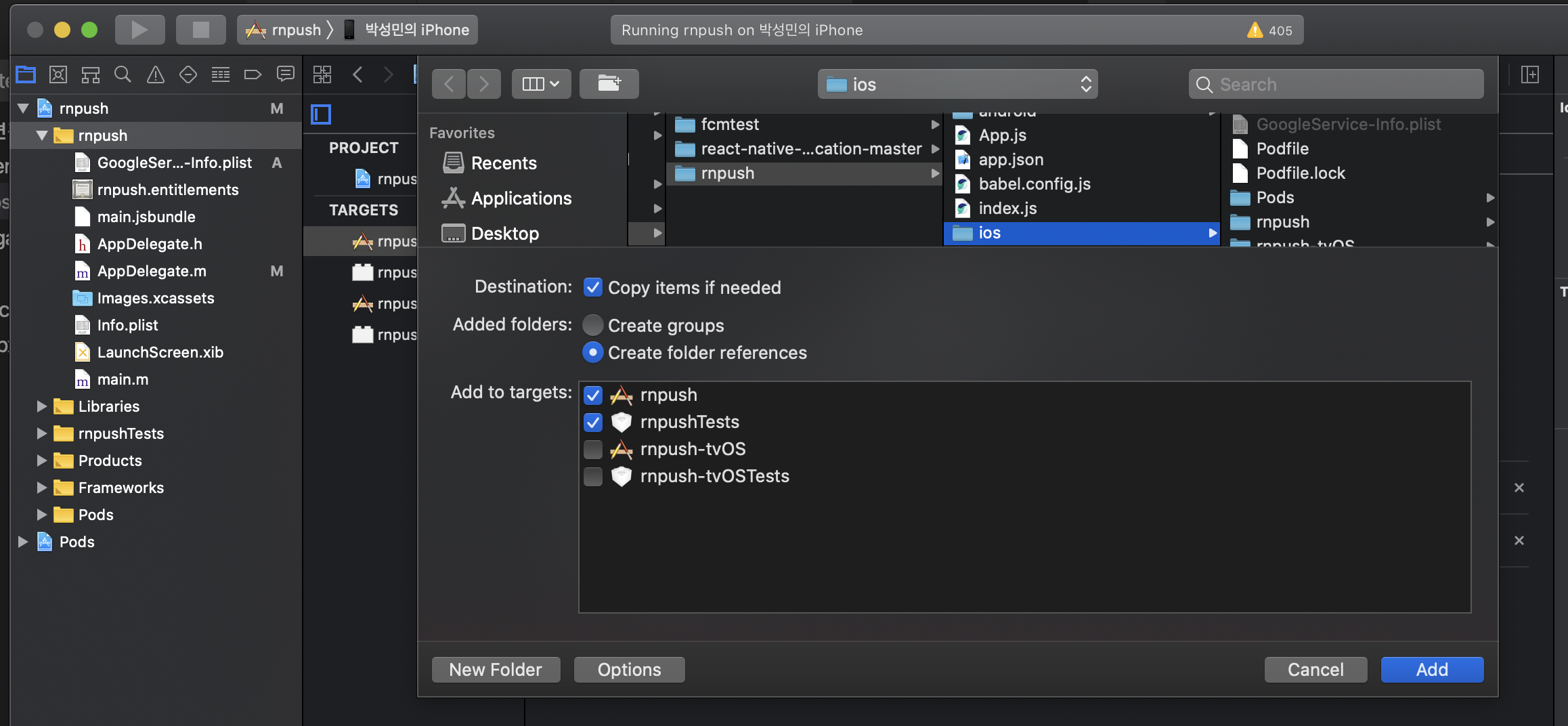Check the rnpush-tvOS target checkbox
The width and height of the screenshot is (1568, 726).
[593, 449]
